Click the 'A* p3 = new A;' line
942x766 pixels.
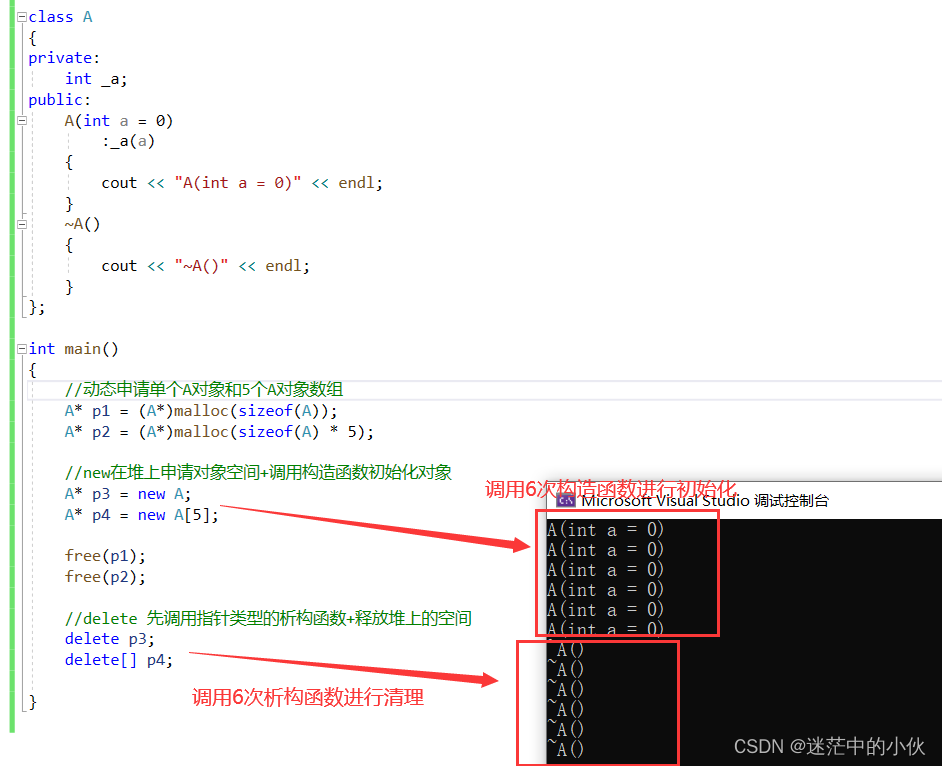128,494
